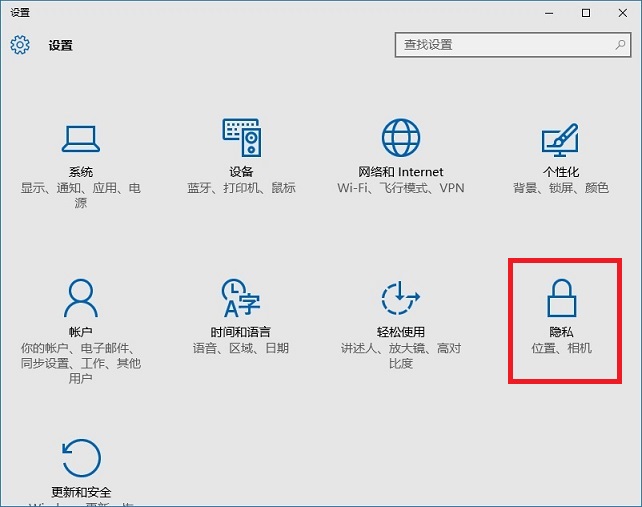This screenshot has width=642, height=507.
Task: Select the 设备 category label
Action: 241,172
